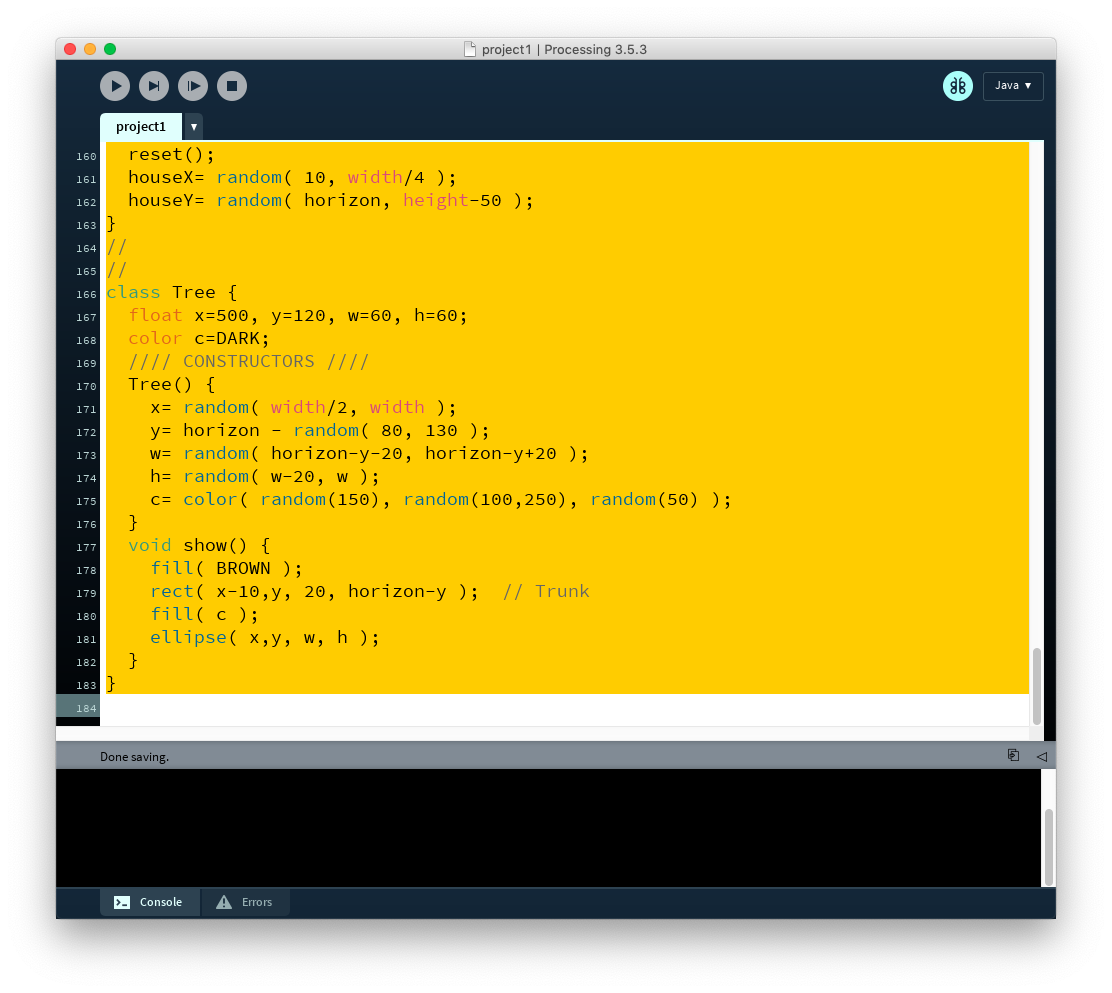Image resolution: width=1112 pixels, height=993 pixels.
Task: Open the Java mode dropdown
Action: point(1012,86)
